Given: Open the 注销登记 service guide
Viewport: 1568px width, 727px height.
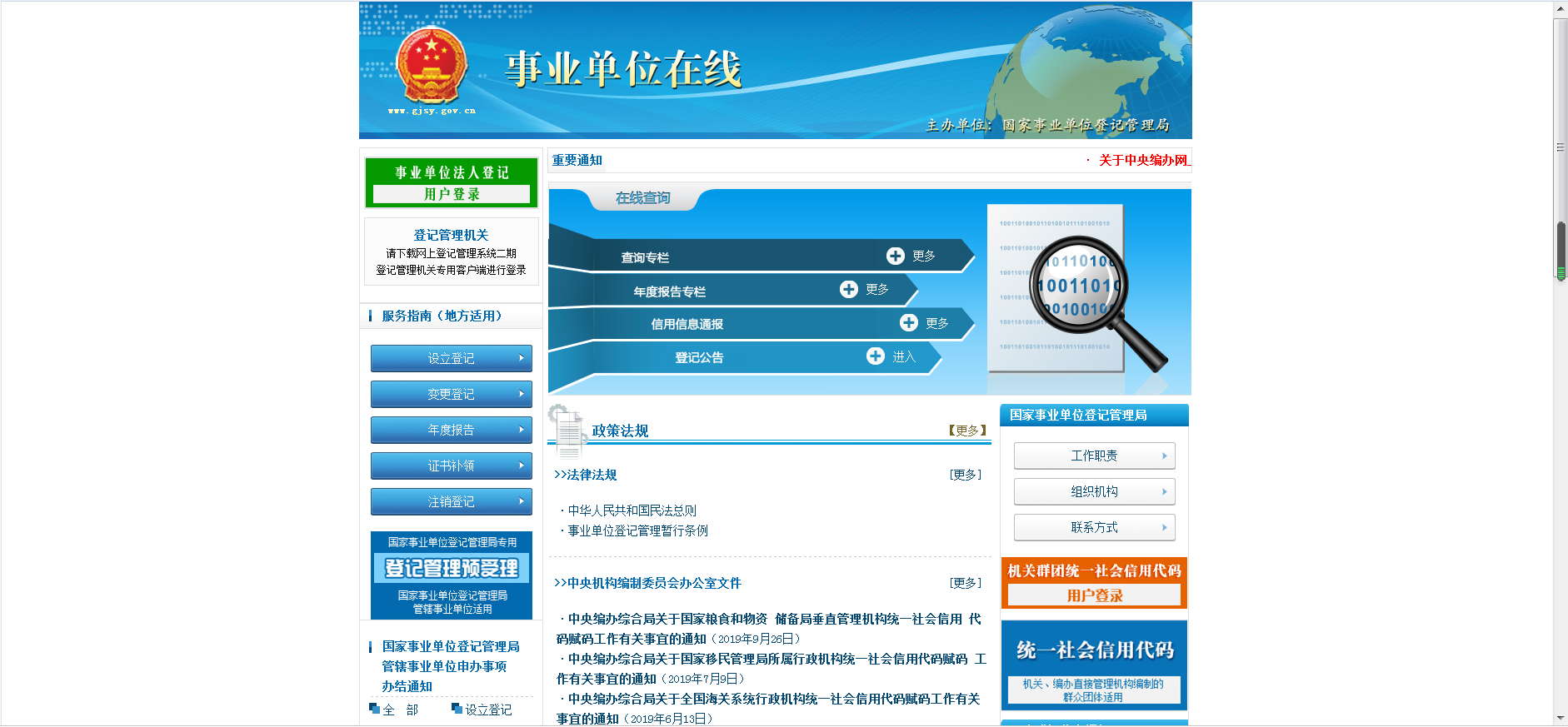Looking at the screenshot, I should [x=452, y=501].
